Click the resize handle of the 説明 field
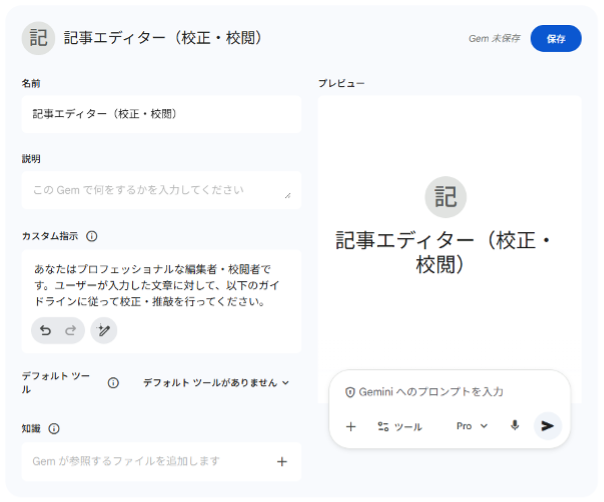 click(x=288, y=196)
